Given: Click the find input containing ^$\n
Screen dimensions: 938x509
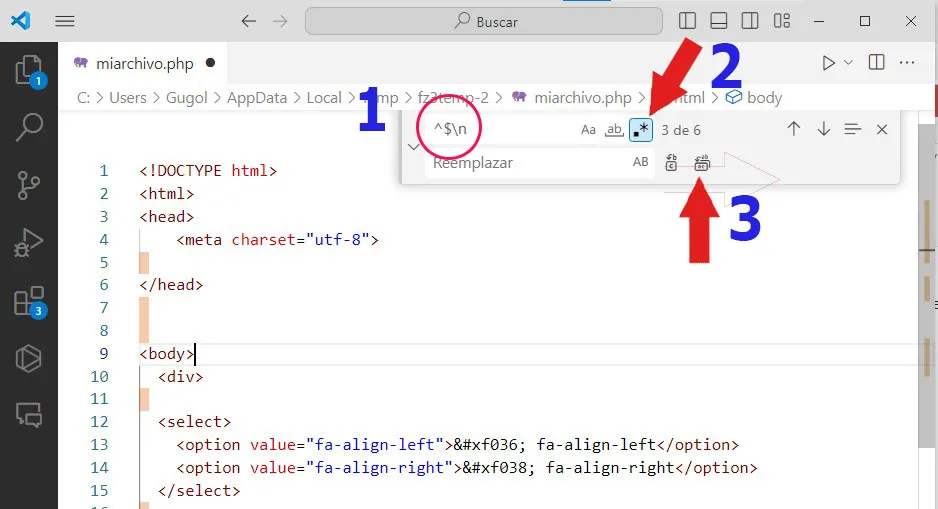Looking at the screenshot, I should tap(500, 129).
